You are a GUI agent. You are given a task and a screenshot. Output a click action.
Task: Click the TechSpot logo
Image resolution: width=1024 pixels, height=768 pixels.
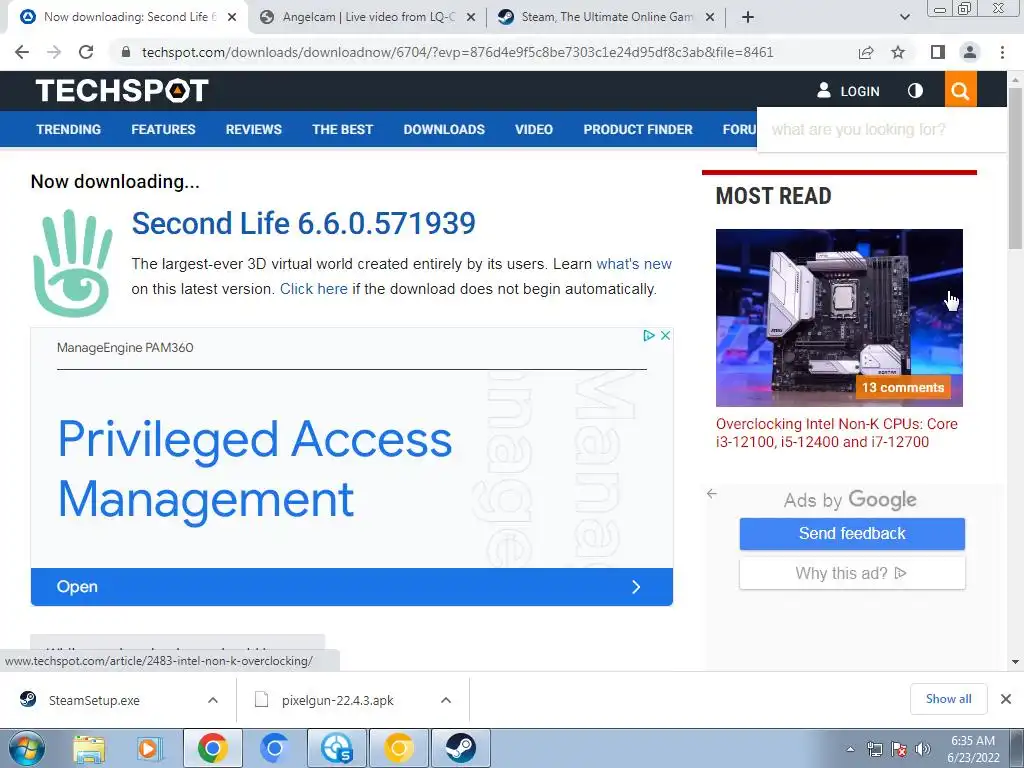pos(122,90)
